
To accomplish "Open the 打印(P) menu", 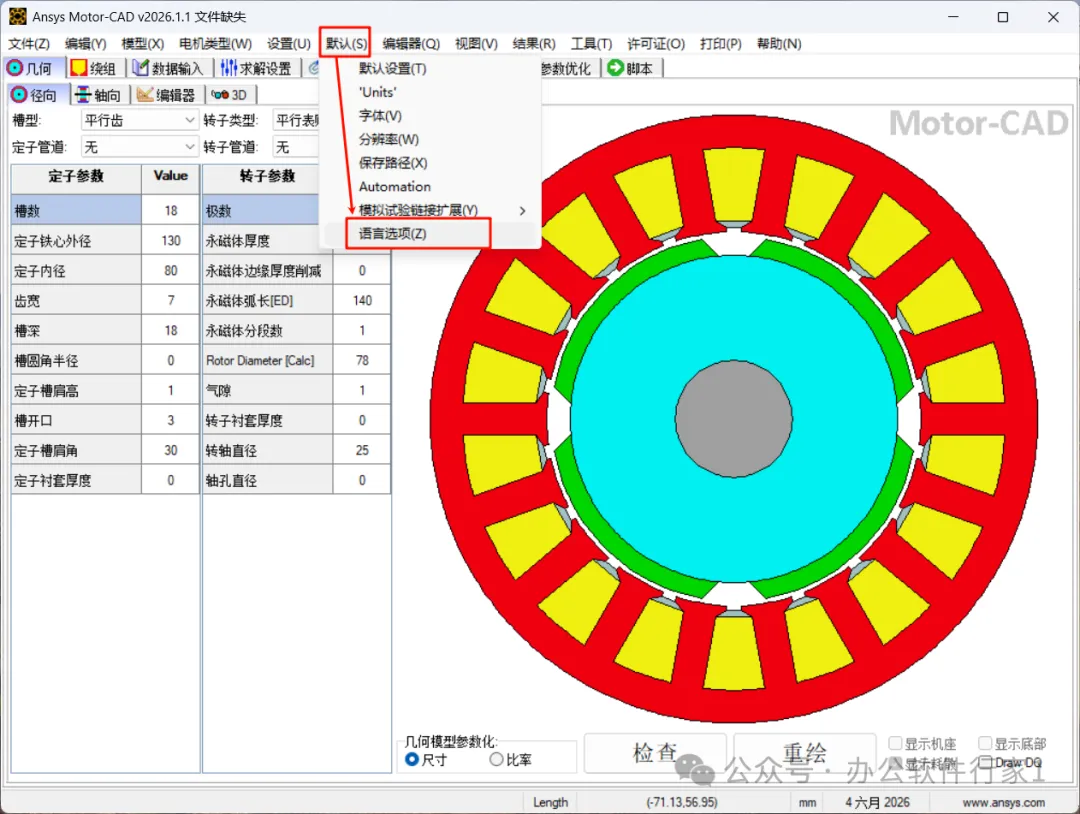I will pos(720,43).
